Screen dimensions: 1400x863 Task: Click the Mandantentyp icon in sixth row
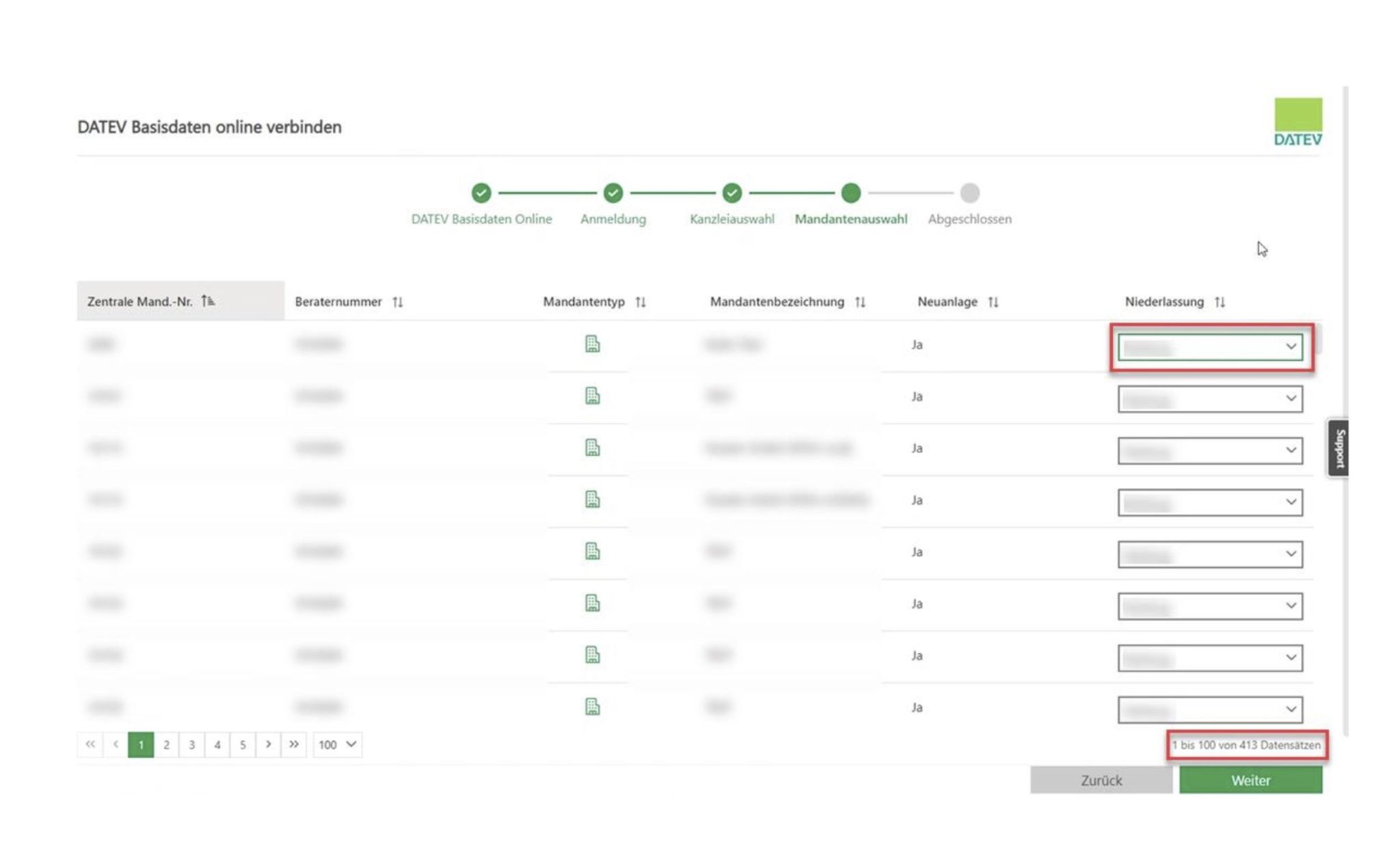point(593,603)
